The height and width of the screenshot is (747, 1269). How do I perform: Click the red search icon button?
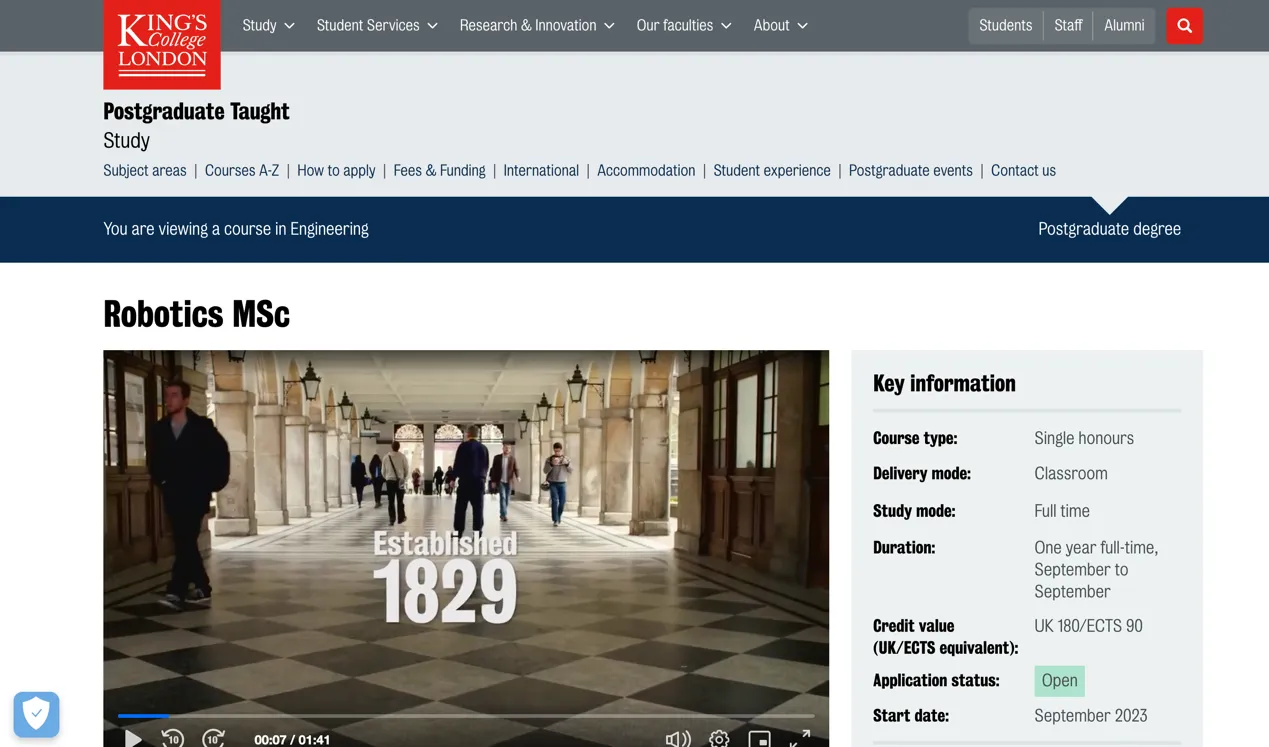[1184, 26]
